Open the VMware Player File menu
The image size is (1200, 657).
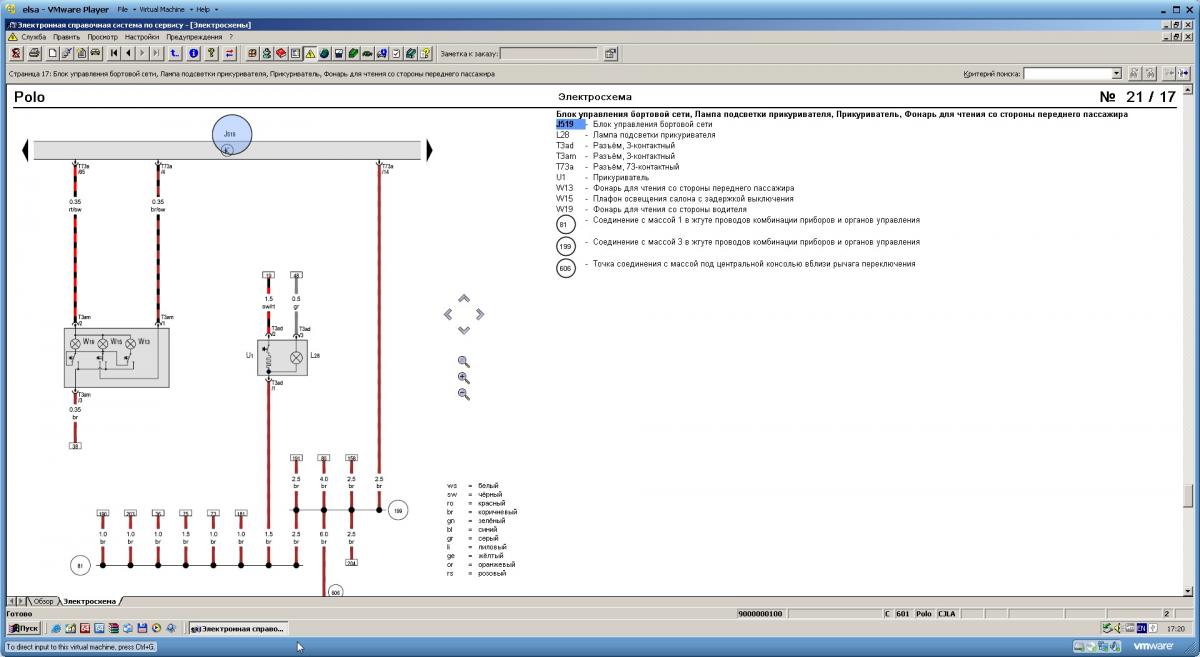(124, 9)
